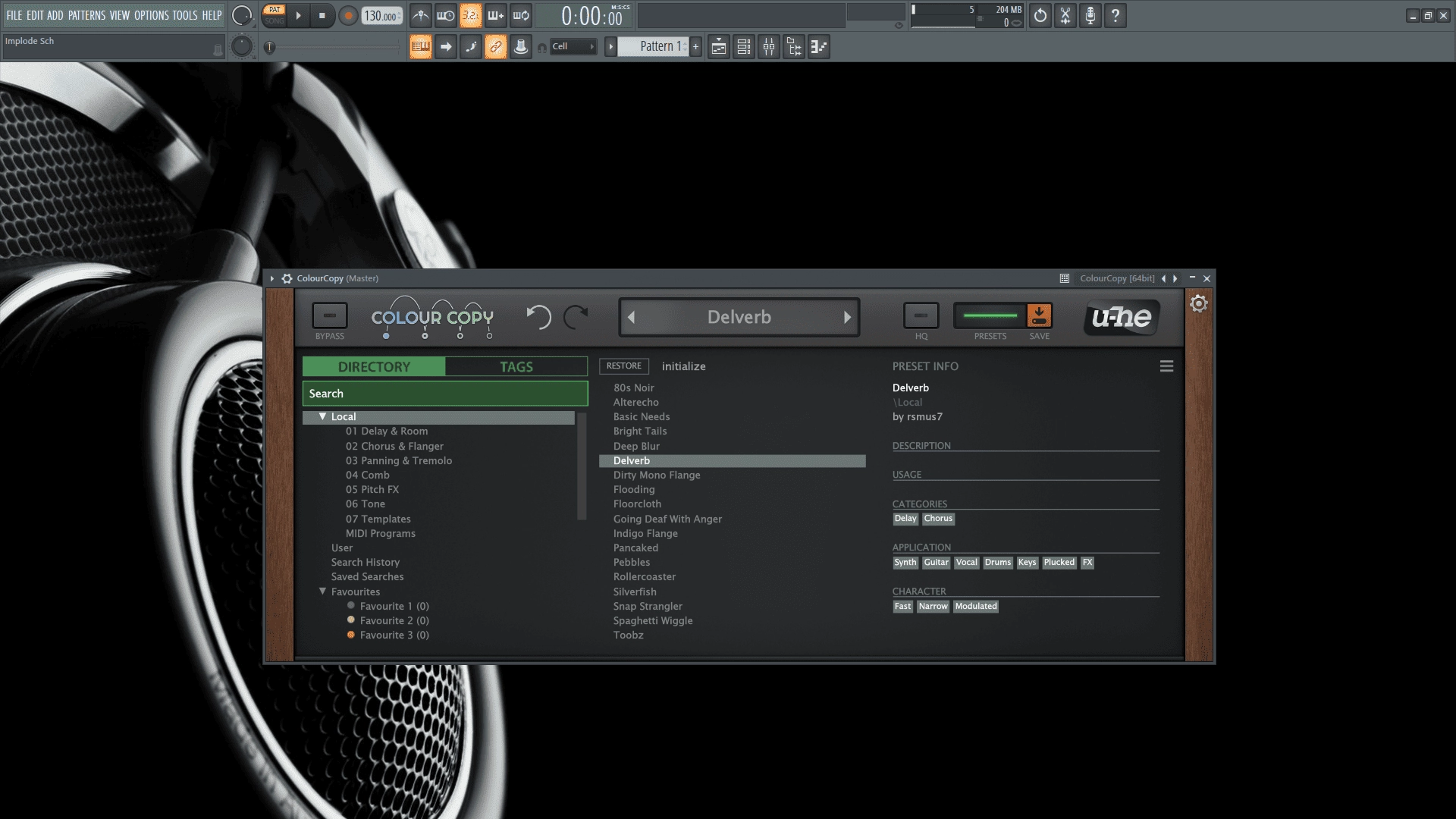Expand the pattern selector arrow

[x=610, y=47]
